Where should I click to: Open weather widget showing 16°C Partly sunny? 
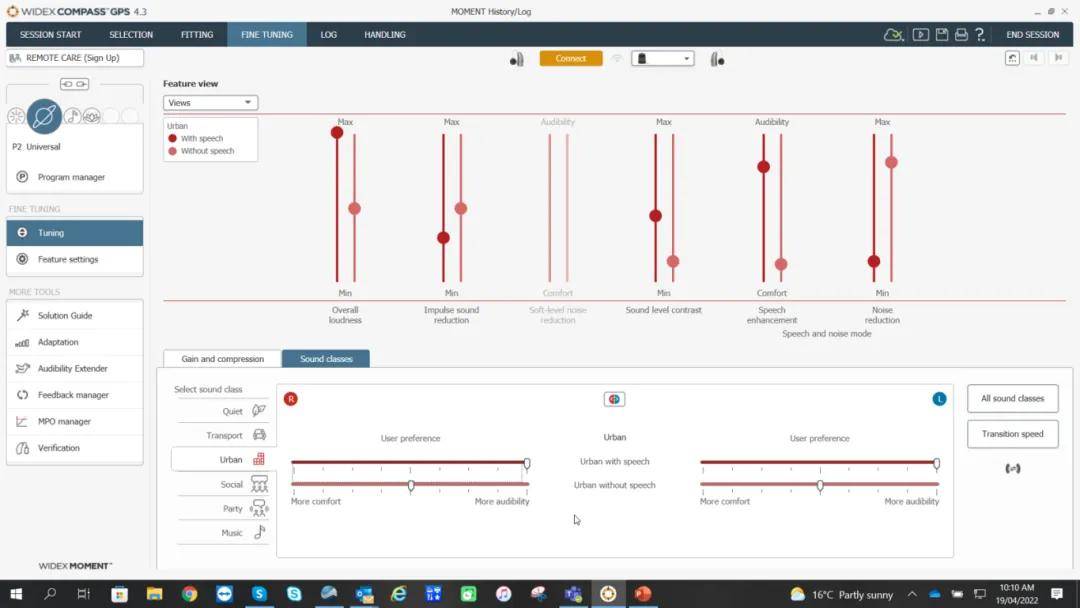pyautogui.click(x=842, y=594)
